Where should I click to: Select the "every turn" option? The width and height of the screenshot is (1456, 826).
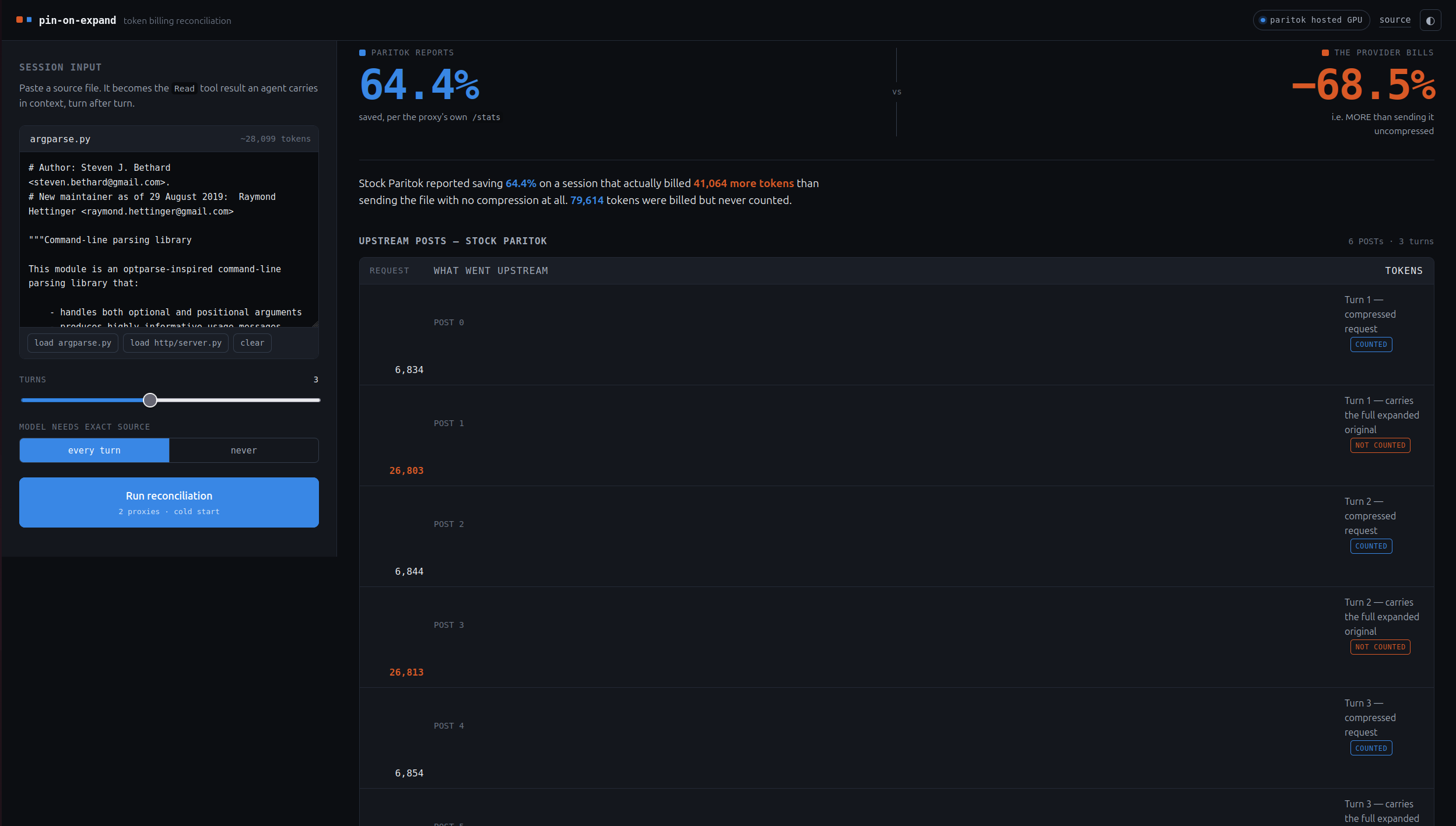point(94,451)
